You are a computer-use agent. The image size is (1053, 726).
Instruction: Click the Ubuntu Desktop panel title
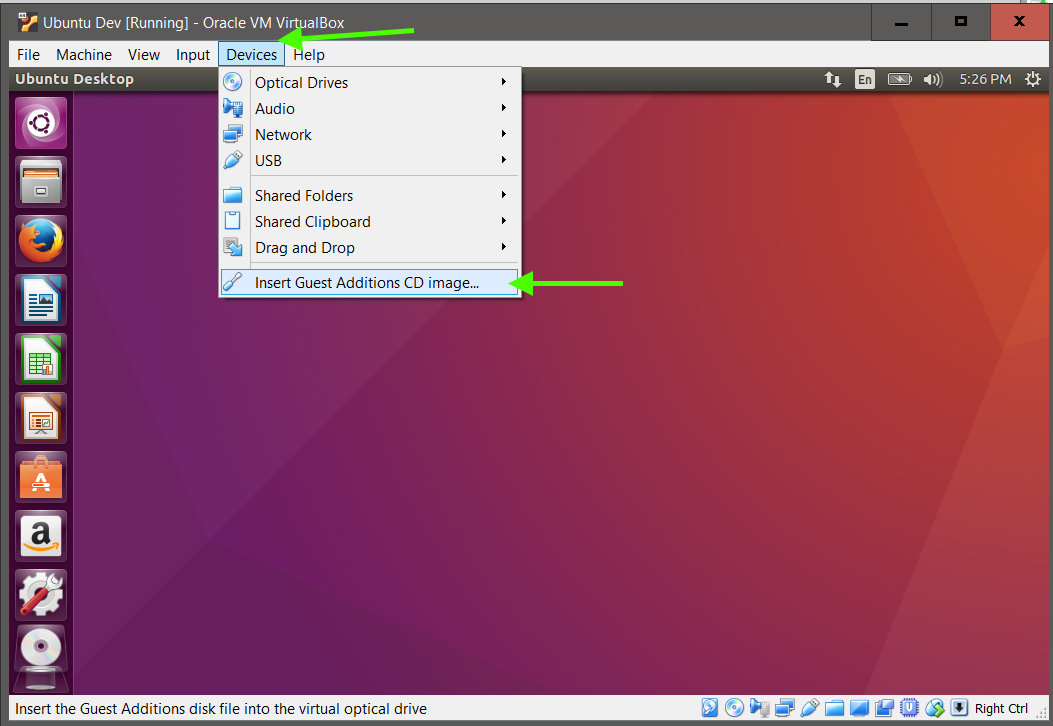75,79
